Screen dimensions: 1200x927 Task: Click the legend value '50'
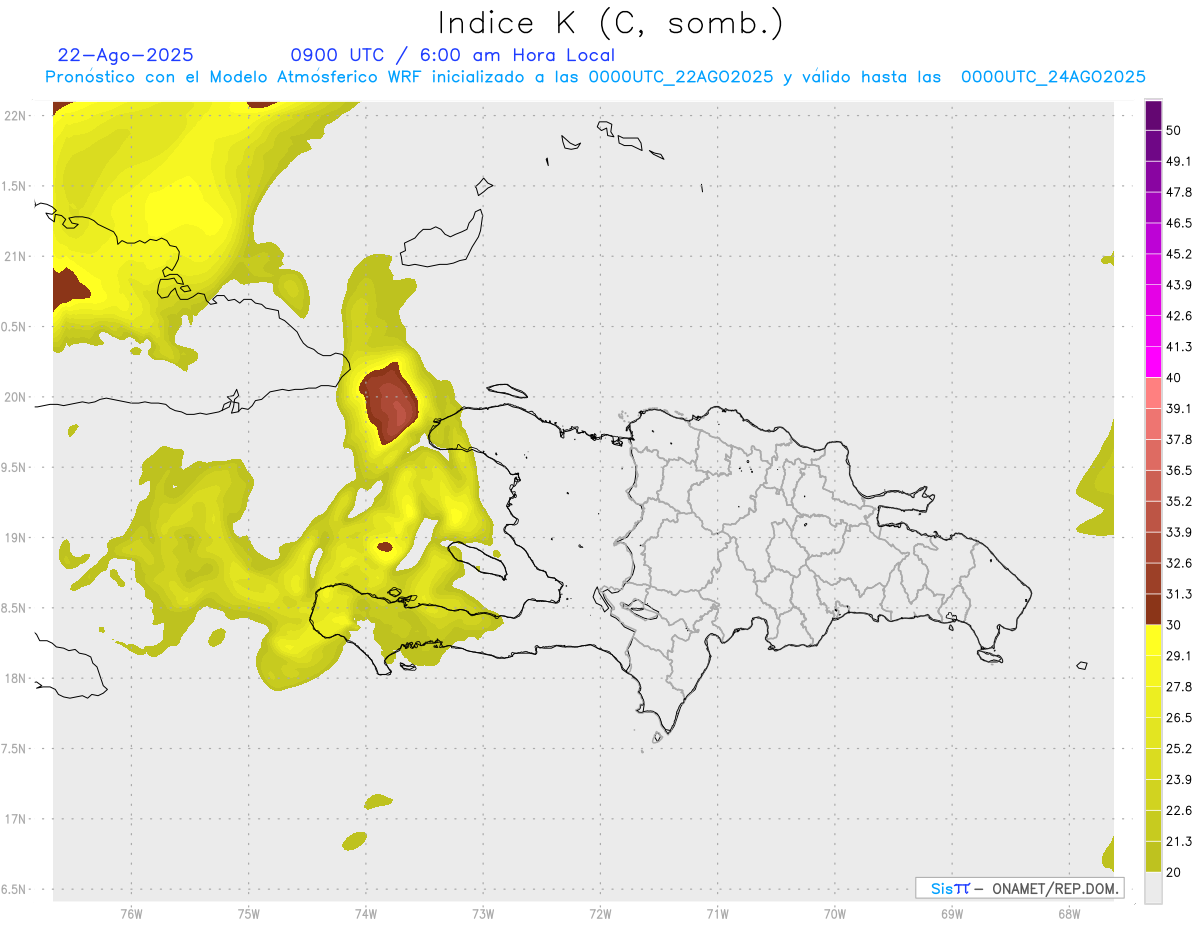1174,131
